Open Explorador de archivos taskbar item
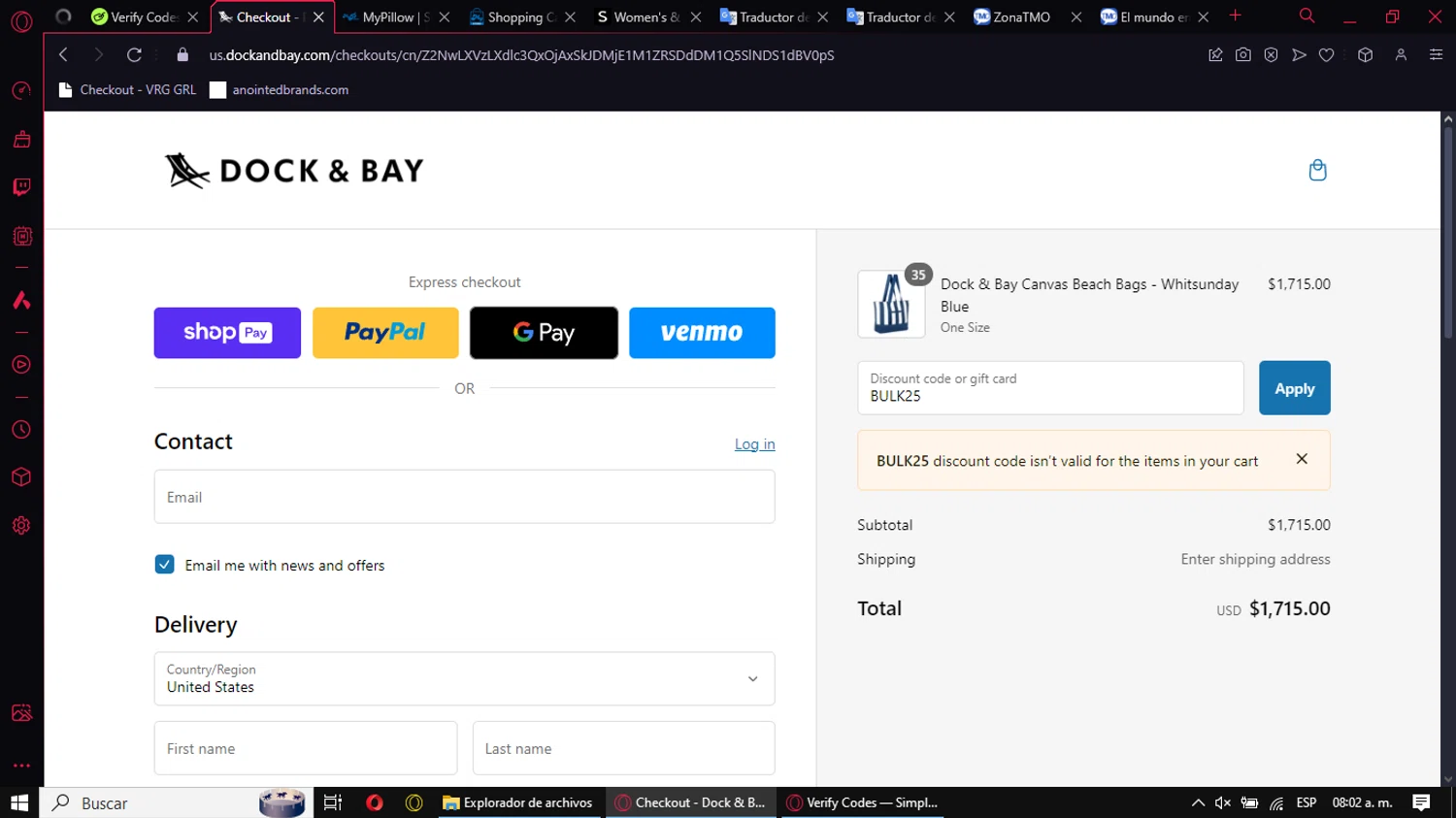 517,802
